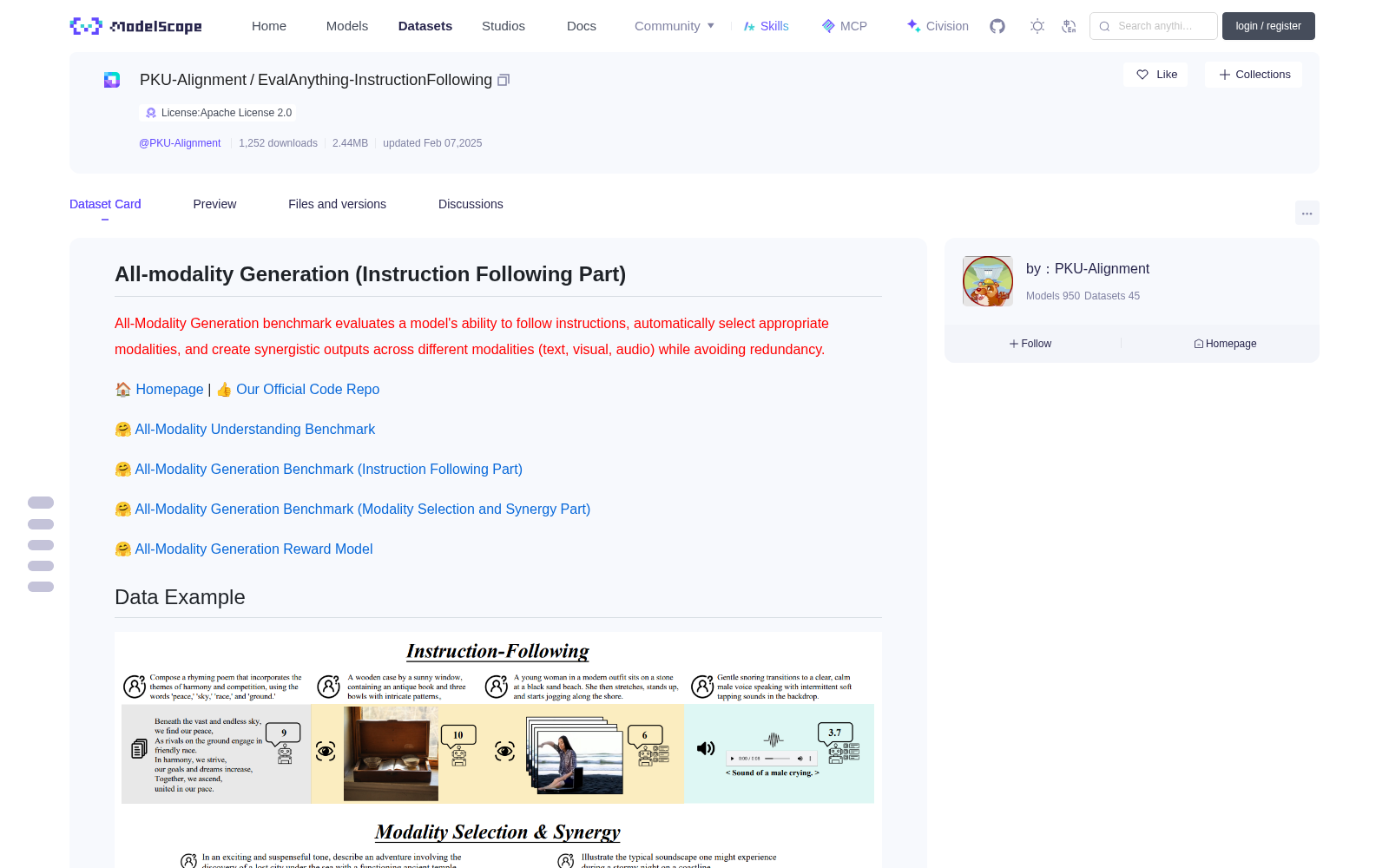Click the login / register button
The height and width of the screenshot is (868, 1389).
(1268, 26)
